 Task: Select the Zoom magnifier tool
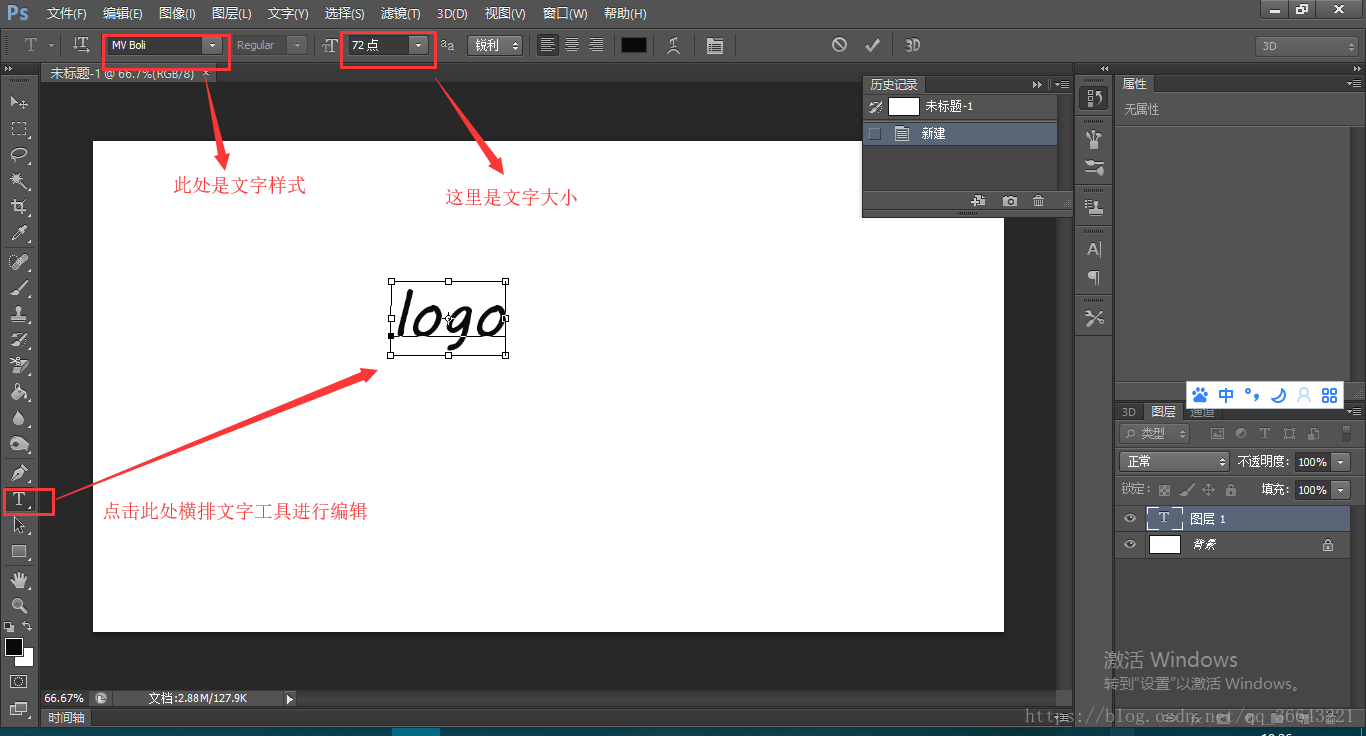(x=19, y=605)
